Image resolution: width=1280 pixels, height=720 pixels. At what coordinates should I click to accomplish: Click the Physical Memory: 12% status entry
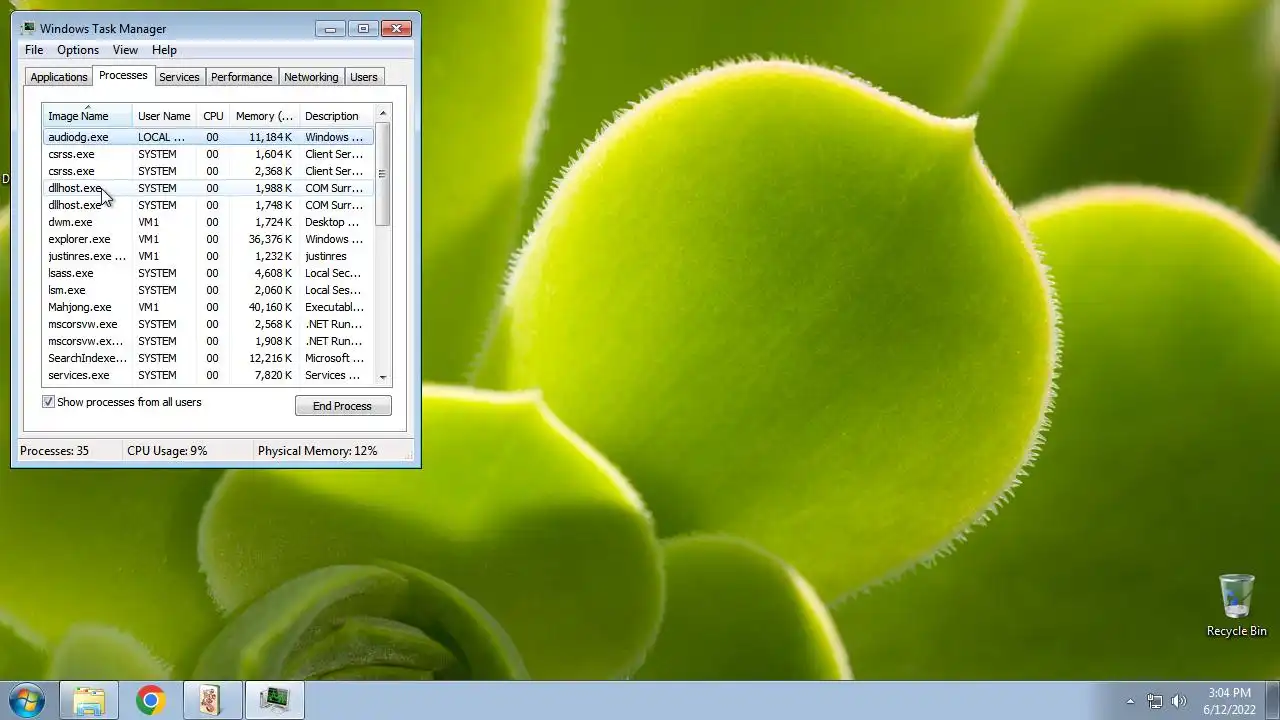point(318,451)
